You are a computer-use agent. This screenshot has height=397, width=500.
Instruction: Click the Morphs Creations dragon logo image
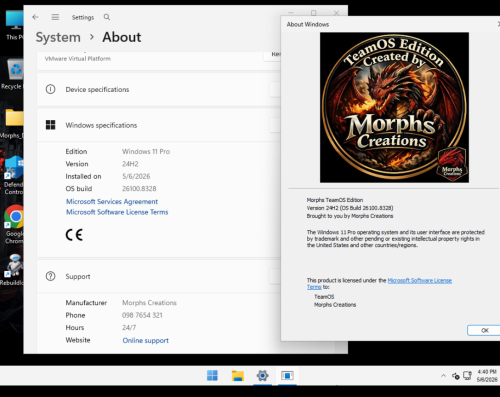[394, 107]
